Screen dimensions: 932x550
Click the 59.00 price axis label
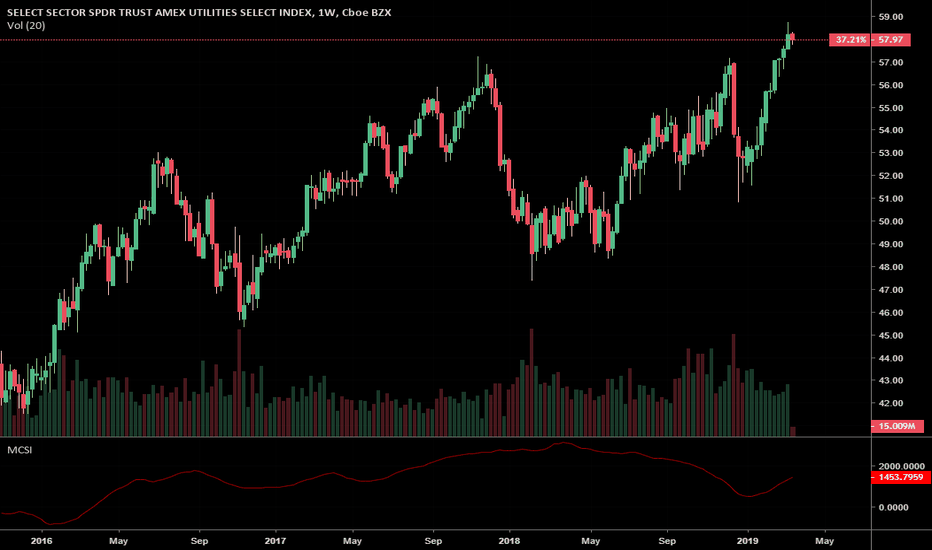[891, 17]
